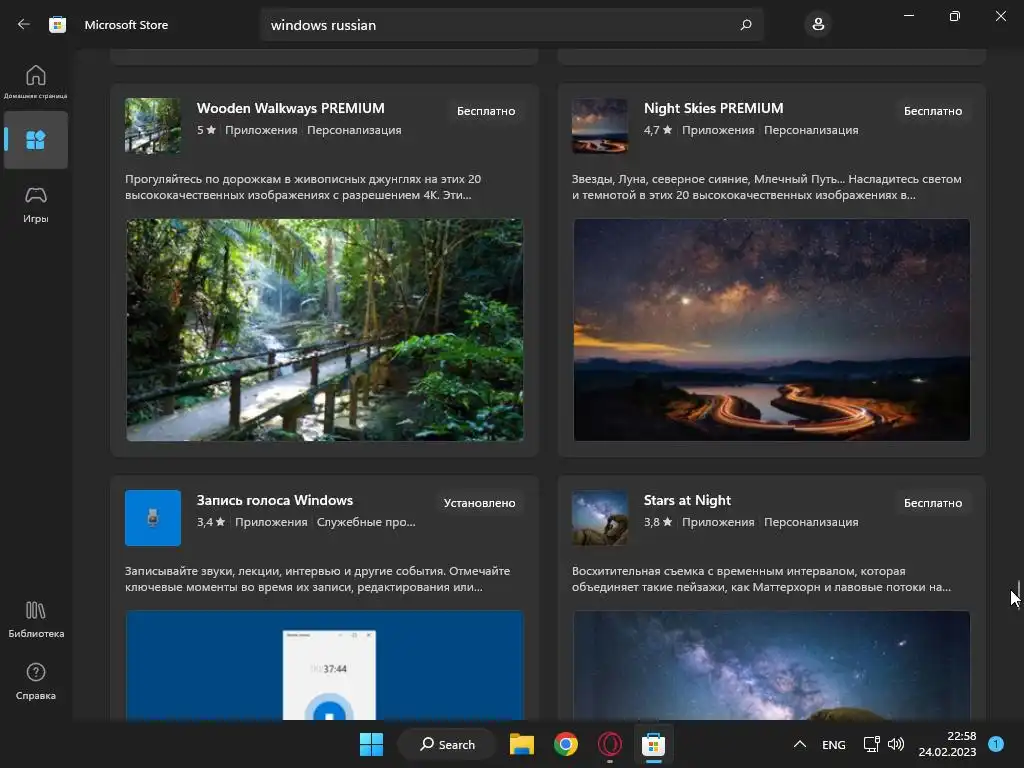Click Бесплатно button for Wooden Walkways PREMIUM
The image size is (1024, 768).
tap(486, 111)
